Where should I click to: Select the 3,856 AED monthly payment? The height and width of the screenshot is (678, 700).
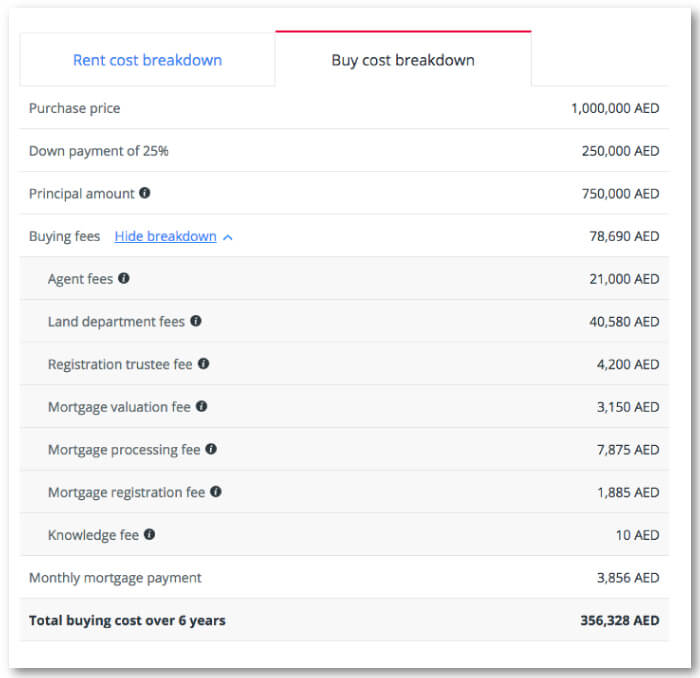click(628, 578)
